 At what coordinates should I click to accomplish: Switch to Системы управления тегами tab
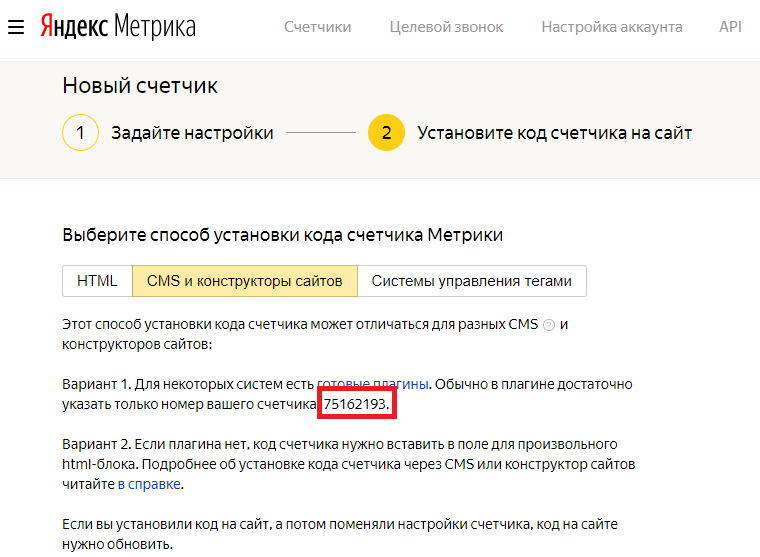tap(472, 281)
